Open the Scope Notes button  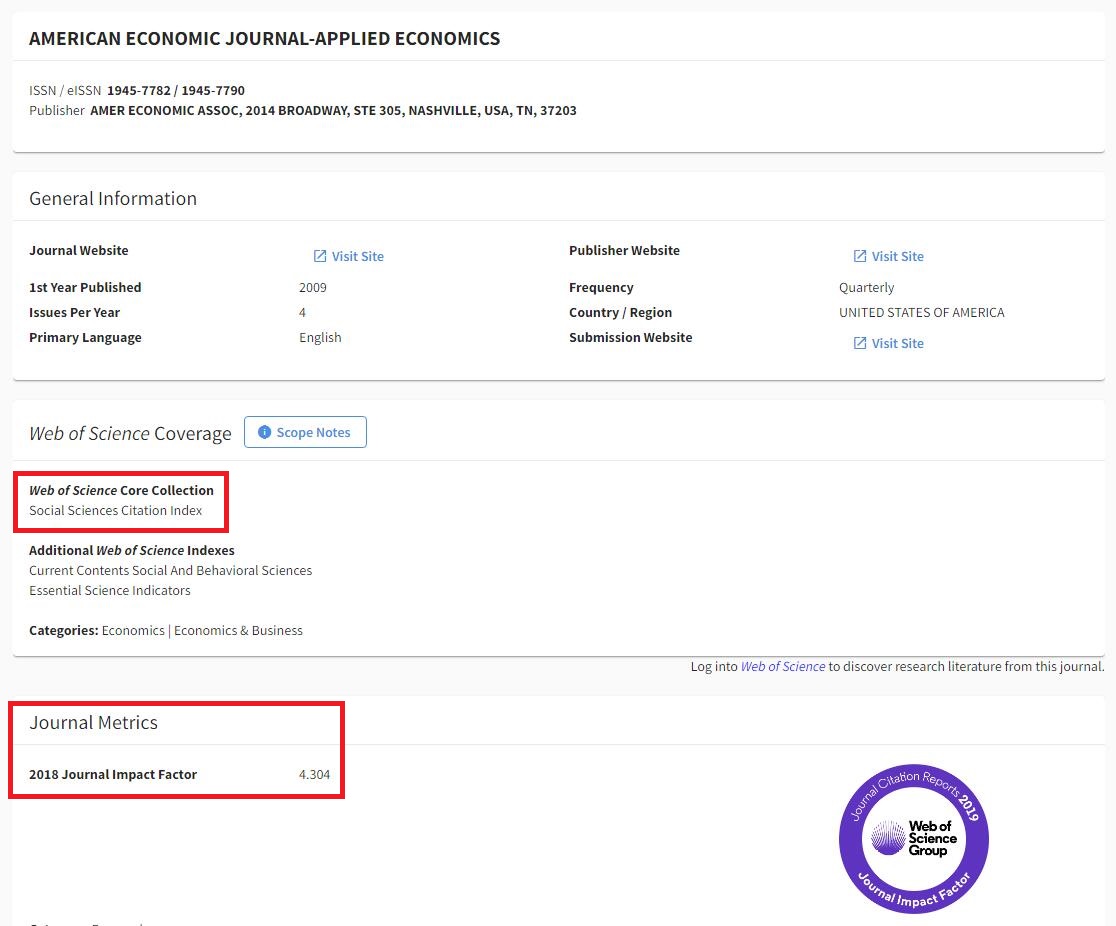[x=305, y=433]
